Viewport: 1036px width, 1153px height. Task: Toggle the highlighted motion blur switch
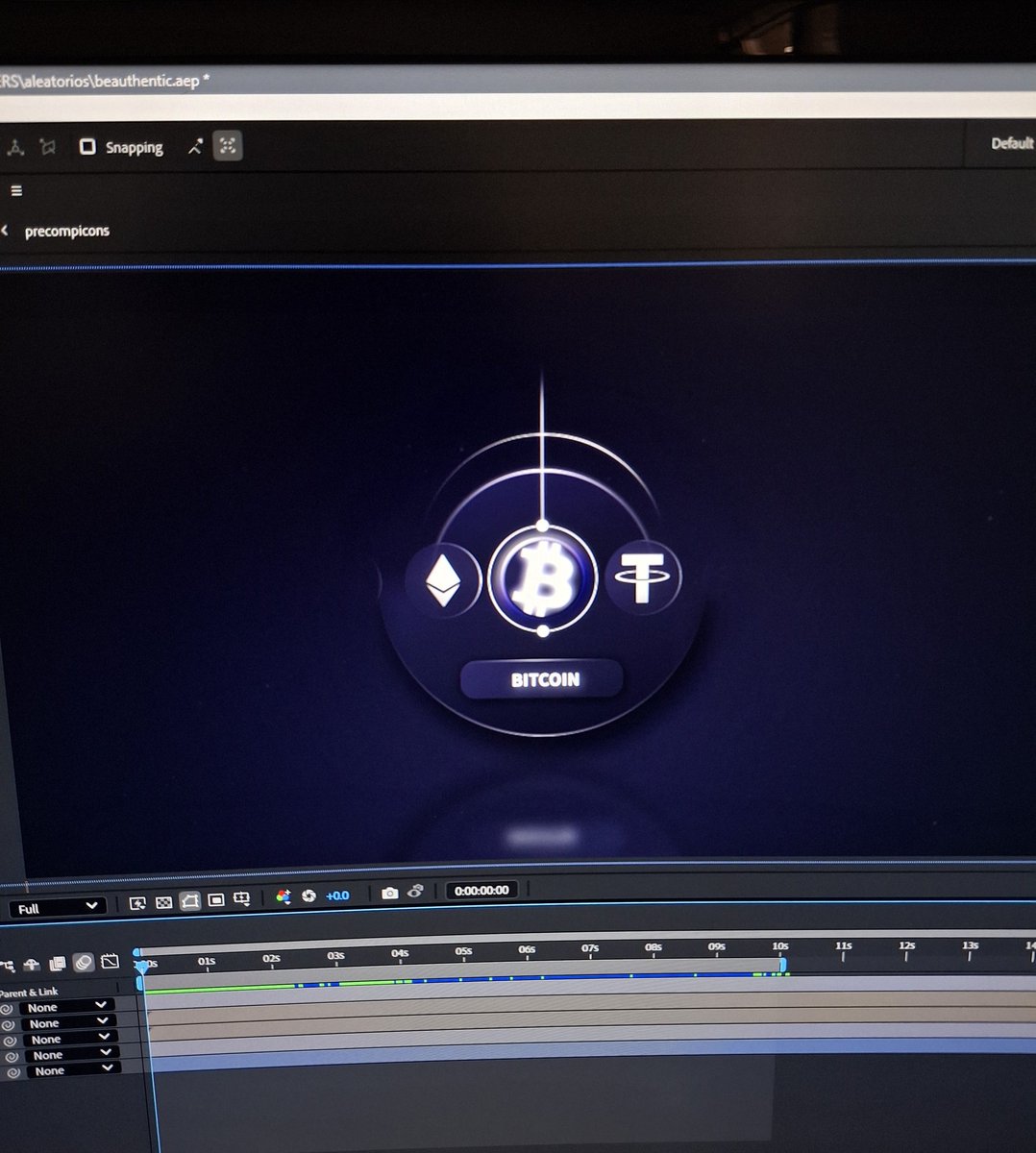(x=84, y=962)
